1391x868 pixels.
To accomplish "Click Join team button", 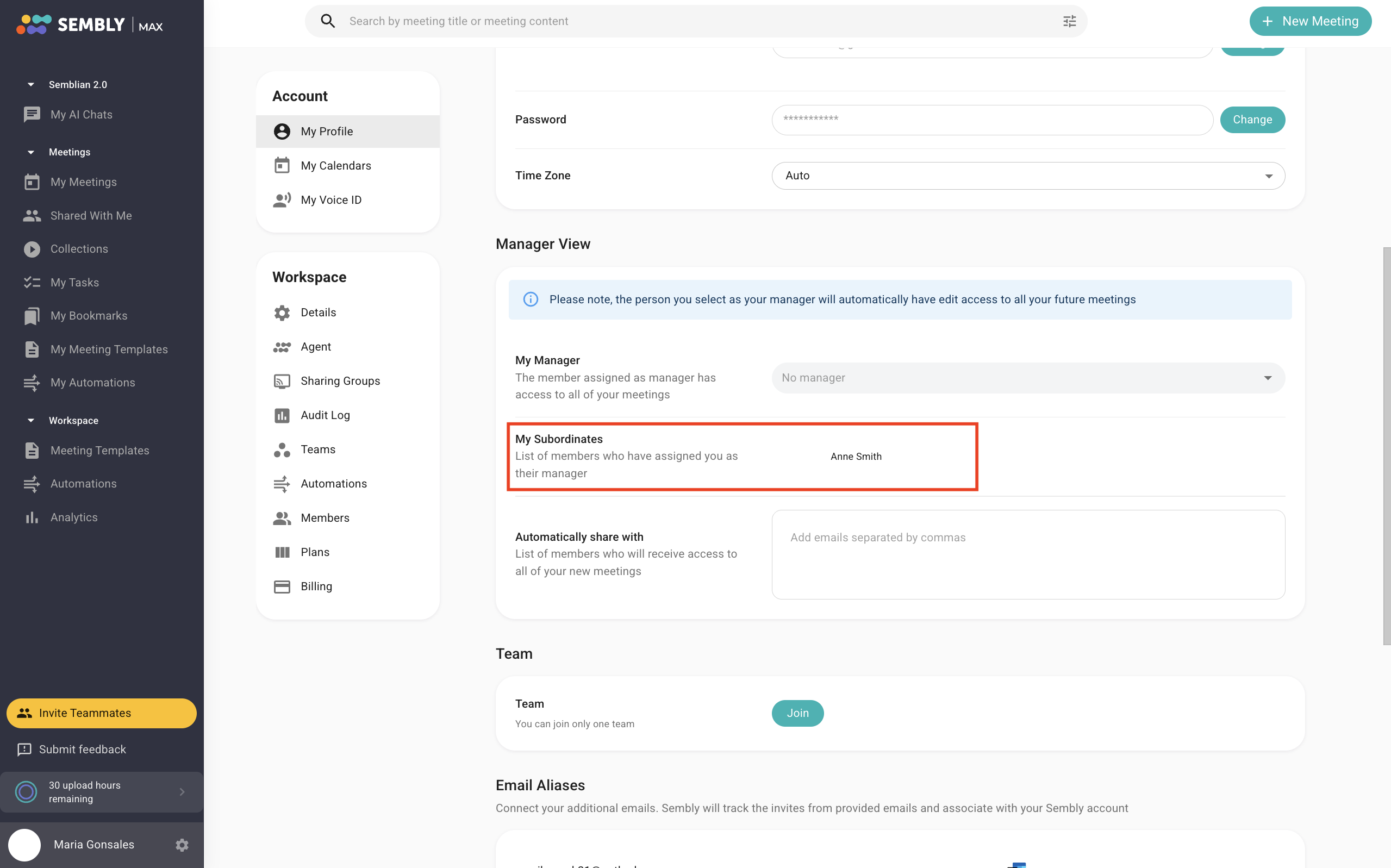I will [797, 713].
